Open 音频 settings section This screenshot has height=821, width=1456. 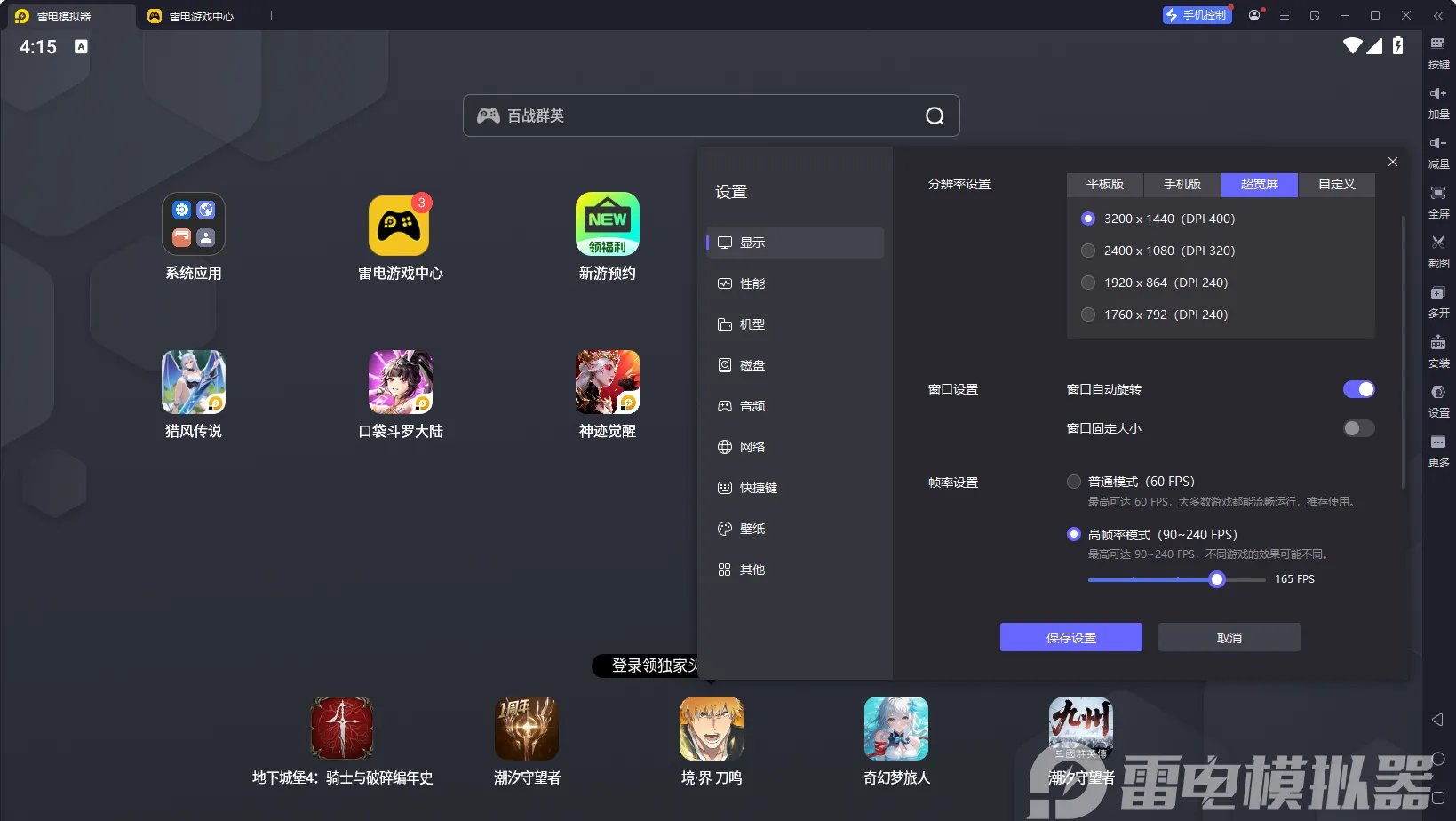795,406
